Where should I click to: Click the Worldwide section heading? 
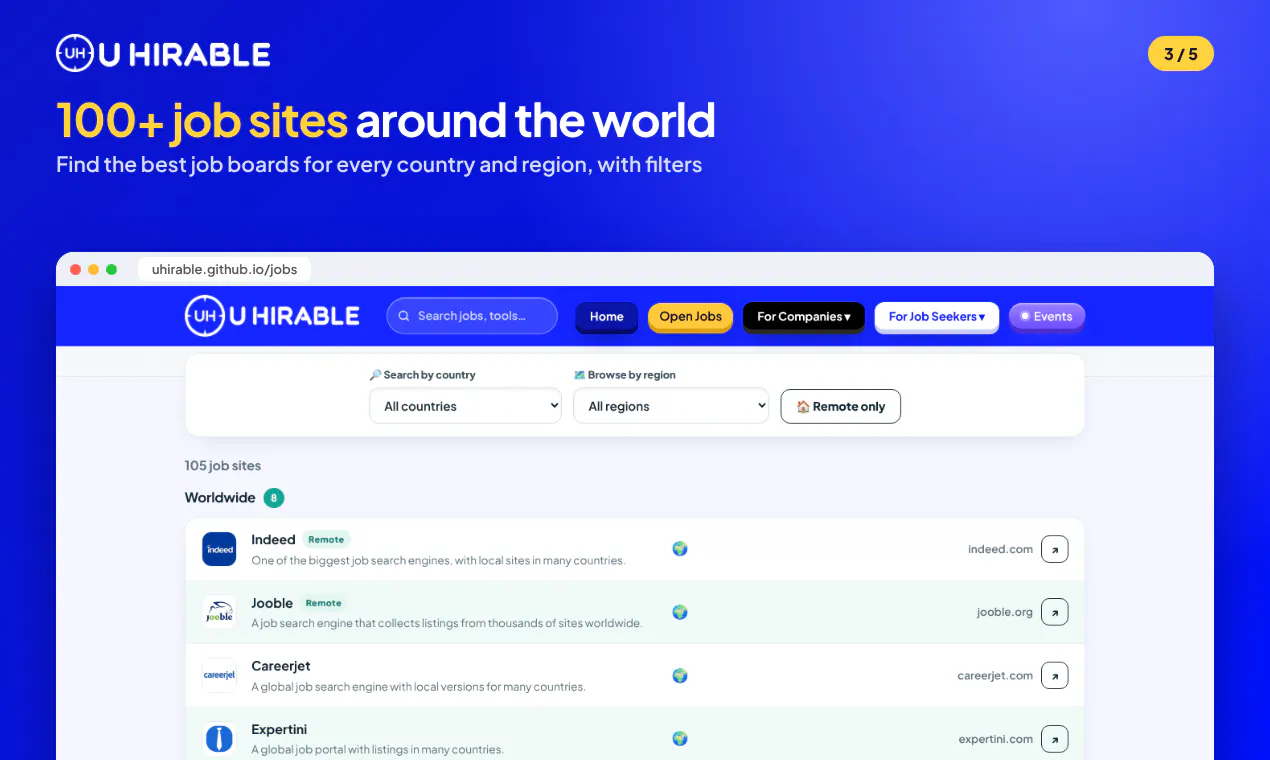(220, 497)
